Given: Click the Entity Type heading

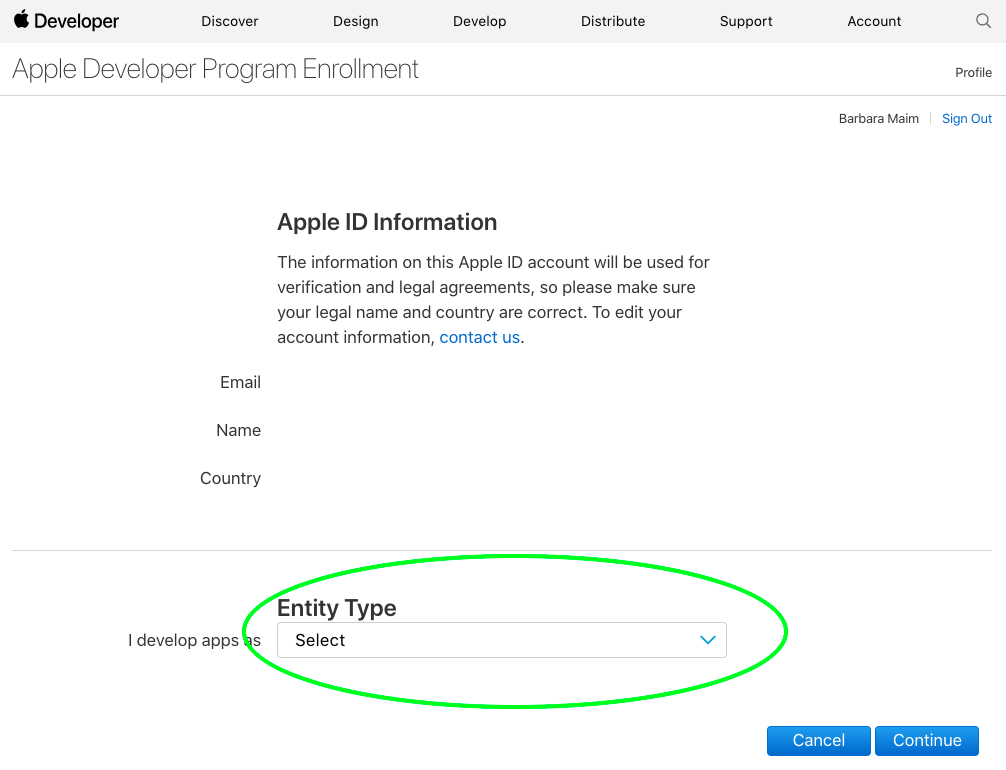Looking at the screenshot, I should (x=337, y=608).
